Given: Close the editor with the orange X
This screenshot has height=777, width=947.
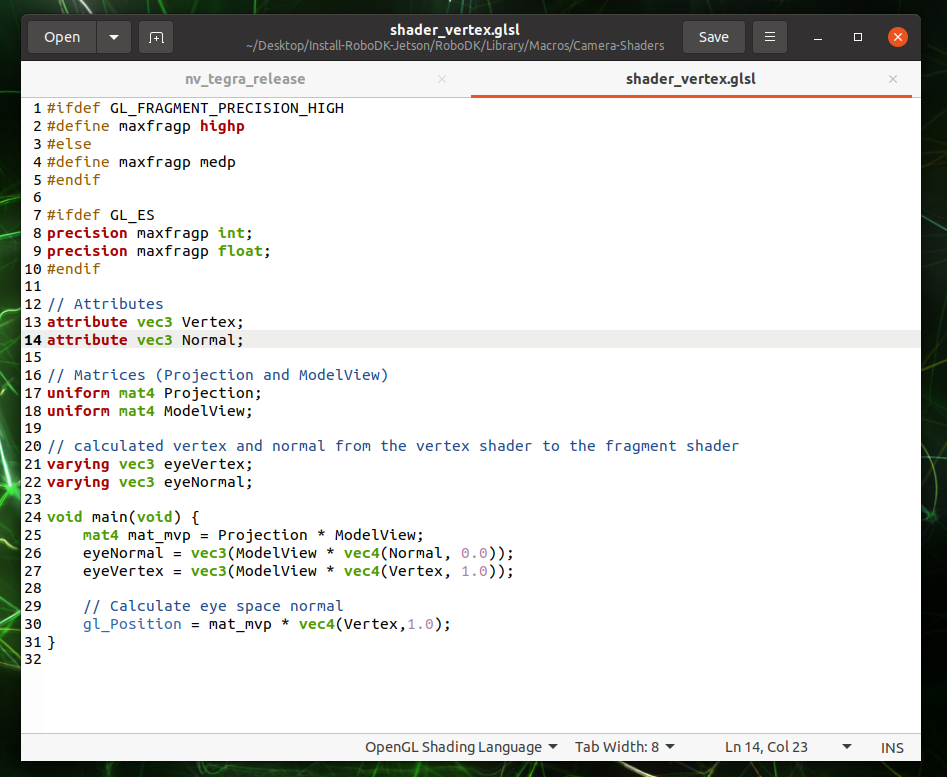Looking at the screenshot, I should 897,37.
